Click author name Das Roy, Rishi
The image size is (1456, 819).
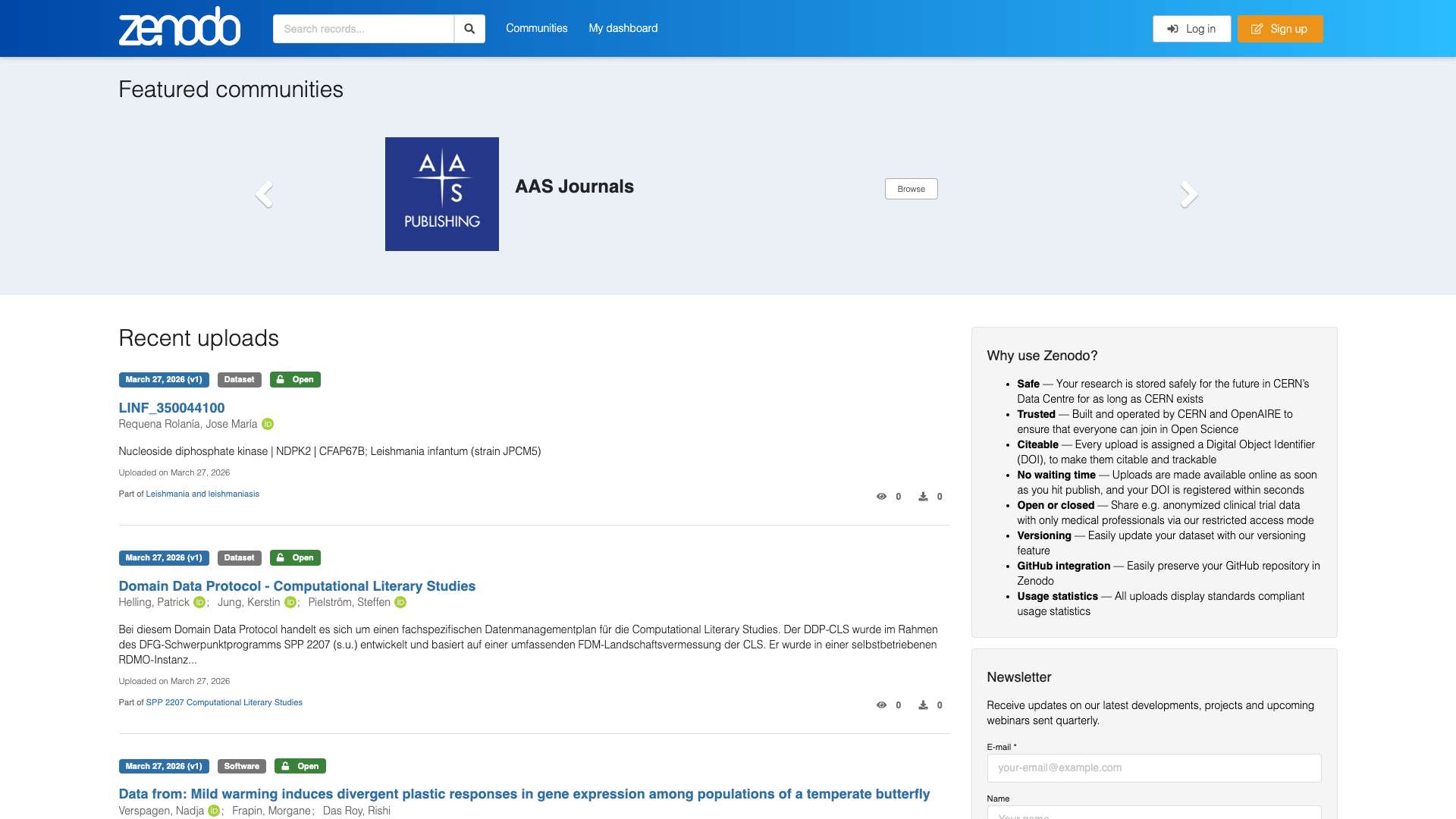pos(356,811)
